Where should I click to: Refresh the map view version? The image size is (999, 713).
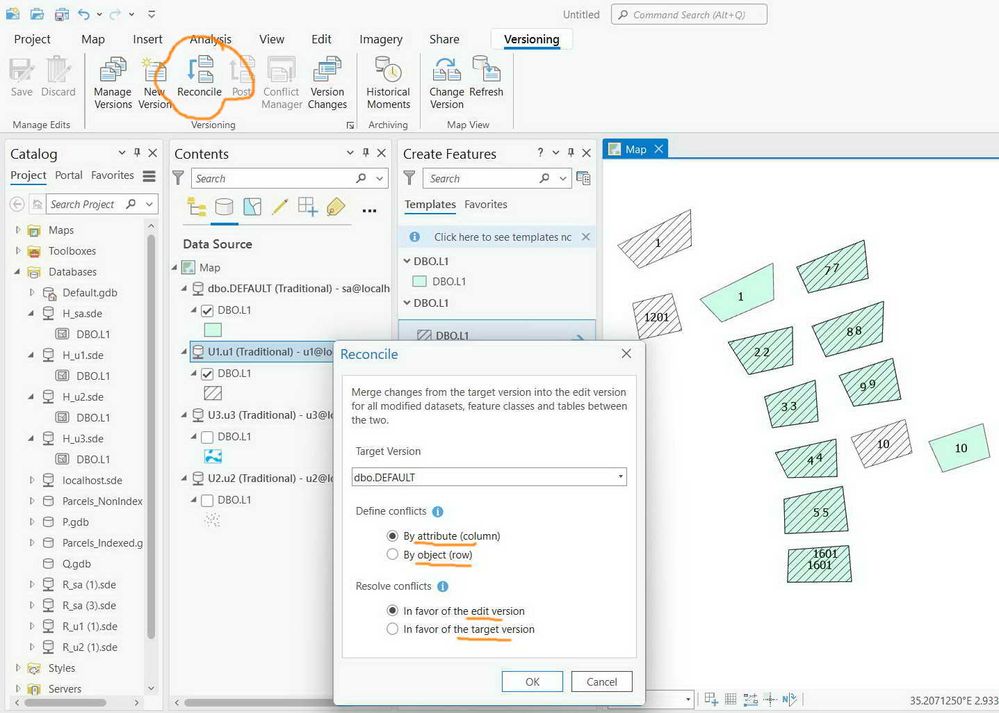pos(486,76)
